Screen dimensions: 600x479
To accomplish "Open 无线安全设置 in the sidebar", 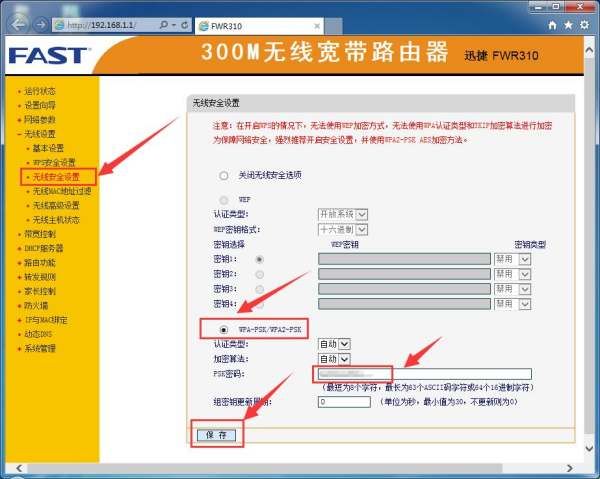I will click(x=56, y=177).
